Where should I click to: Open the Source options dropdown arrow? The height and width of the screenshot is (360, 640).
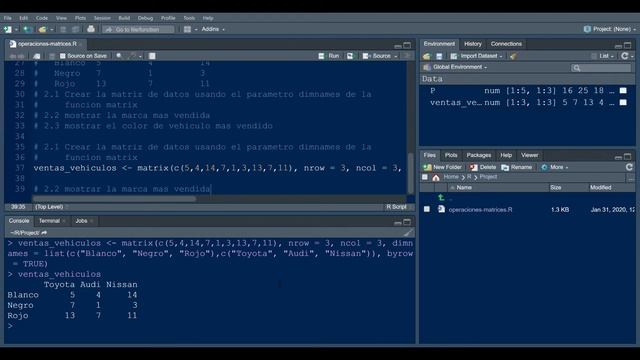(396, 56)
